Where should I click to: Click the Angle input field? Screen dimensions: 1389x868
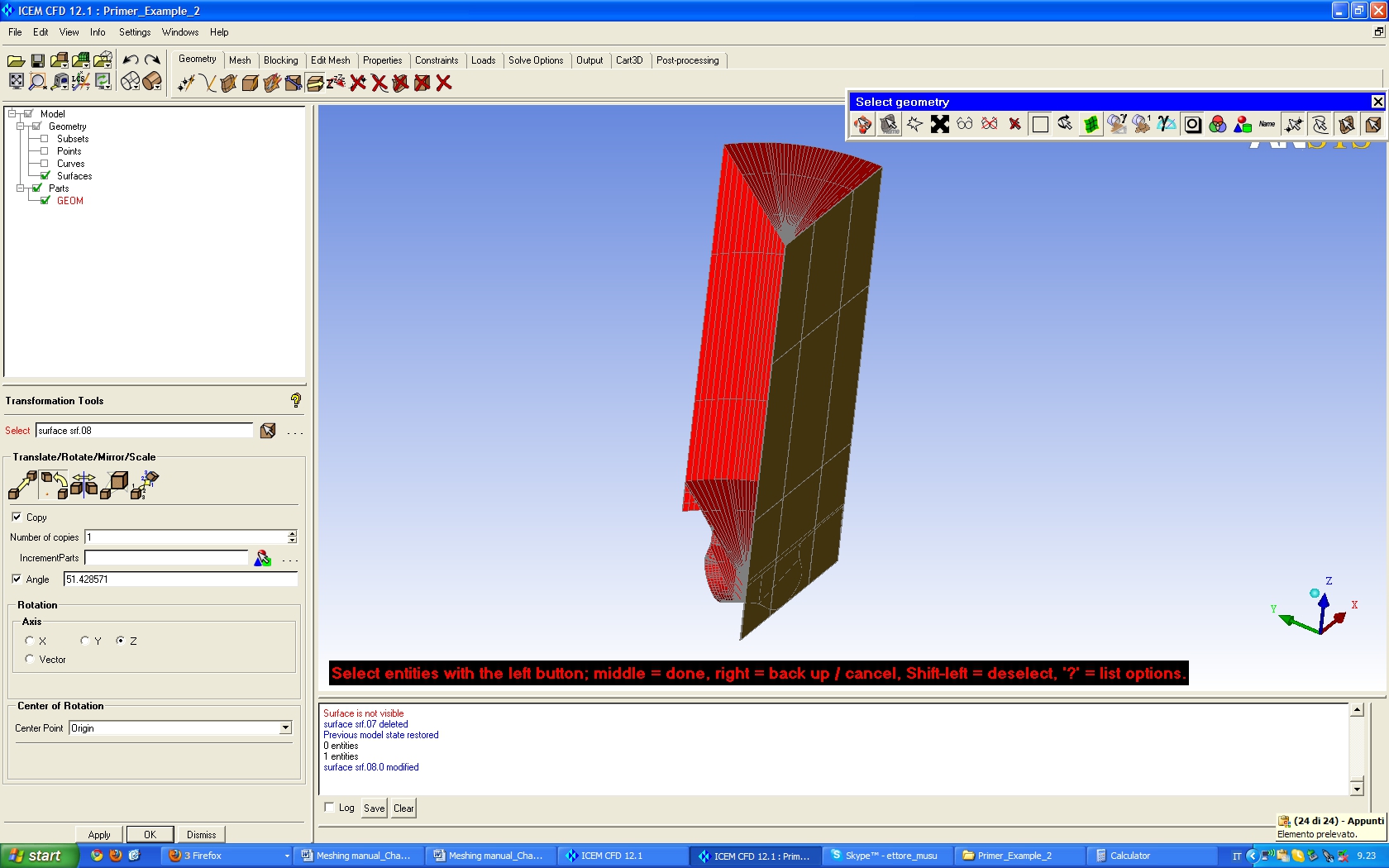point(180,579)
